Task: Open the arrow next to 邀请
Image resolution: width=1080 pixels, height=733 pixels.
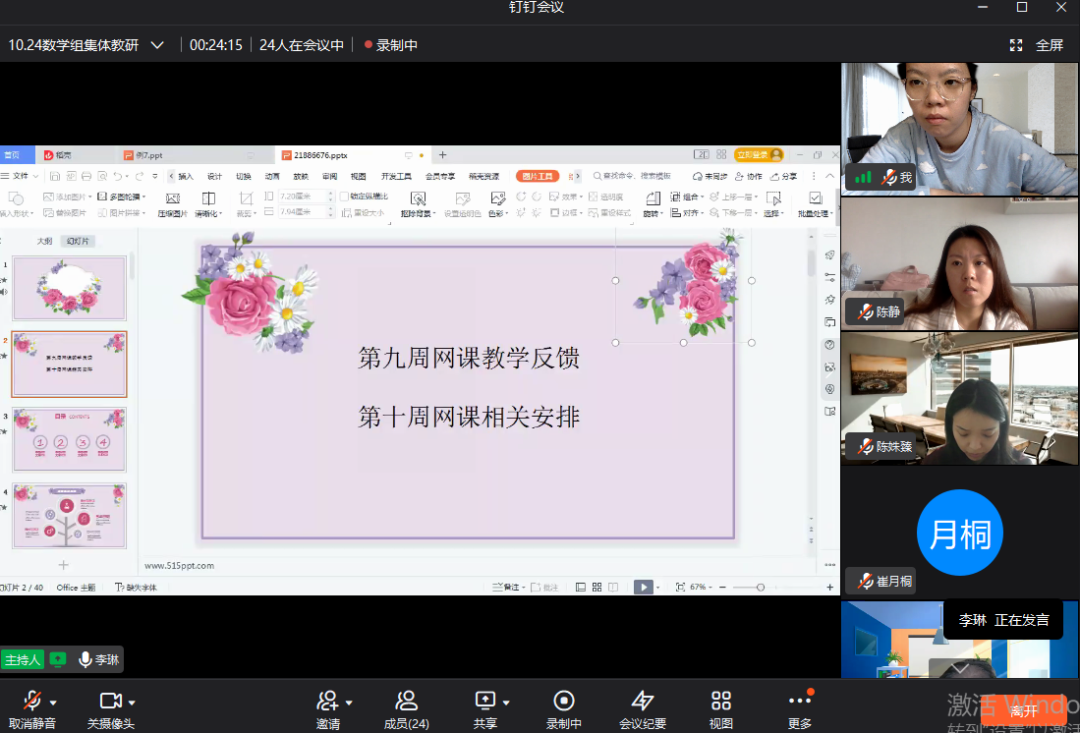Action: (x=348, y=702)
